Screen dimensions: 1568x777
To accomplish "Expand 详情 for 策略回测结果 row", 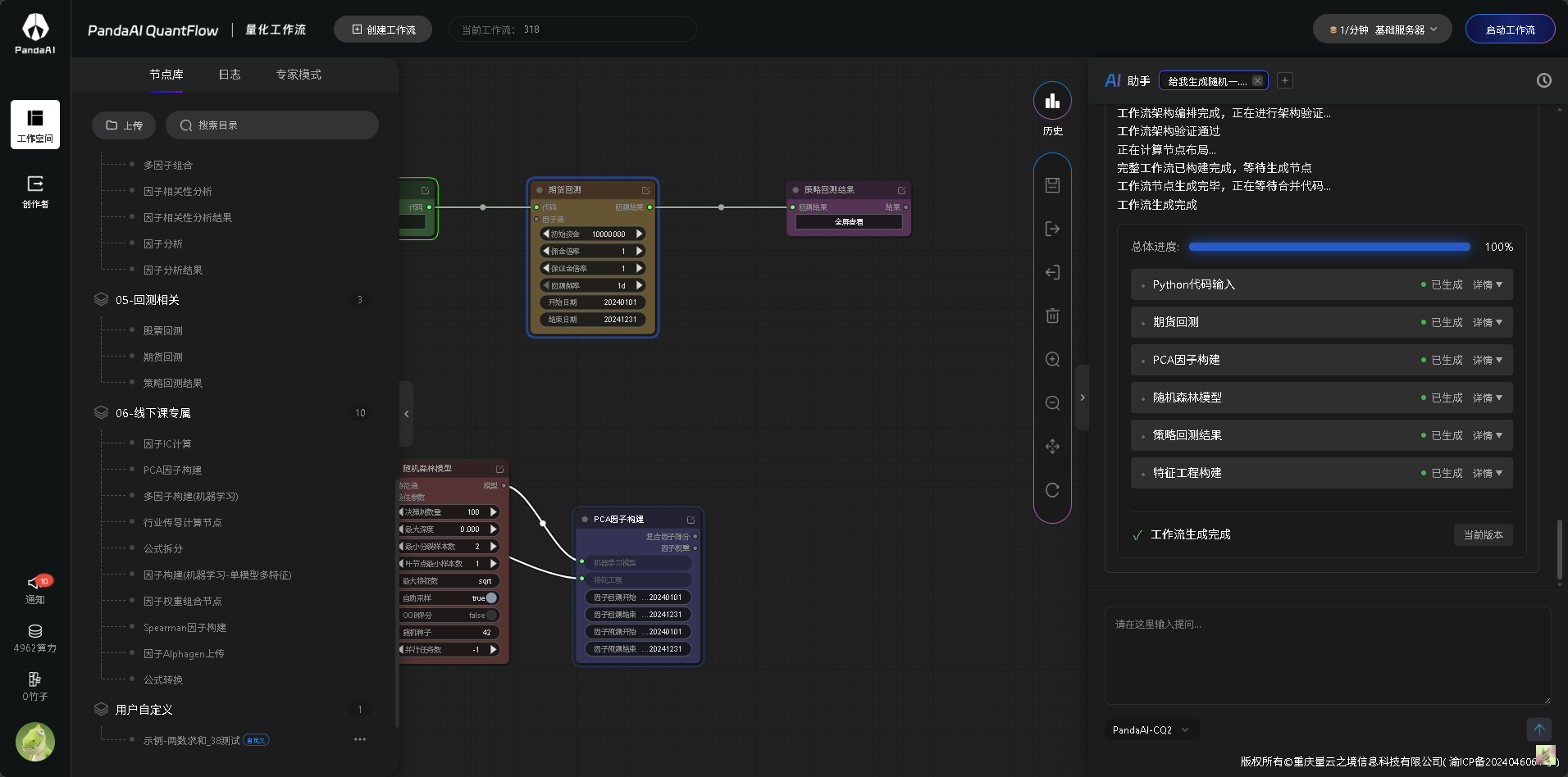I will pyautogui.click(x=1488, y=435).
